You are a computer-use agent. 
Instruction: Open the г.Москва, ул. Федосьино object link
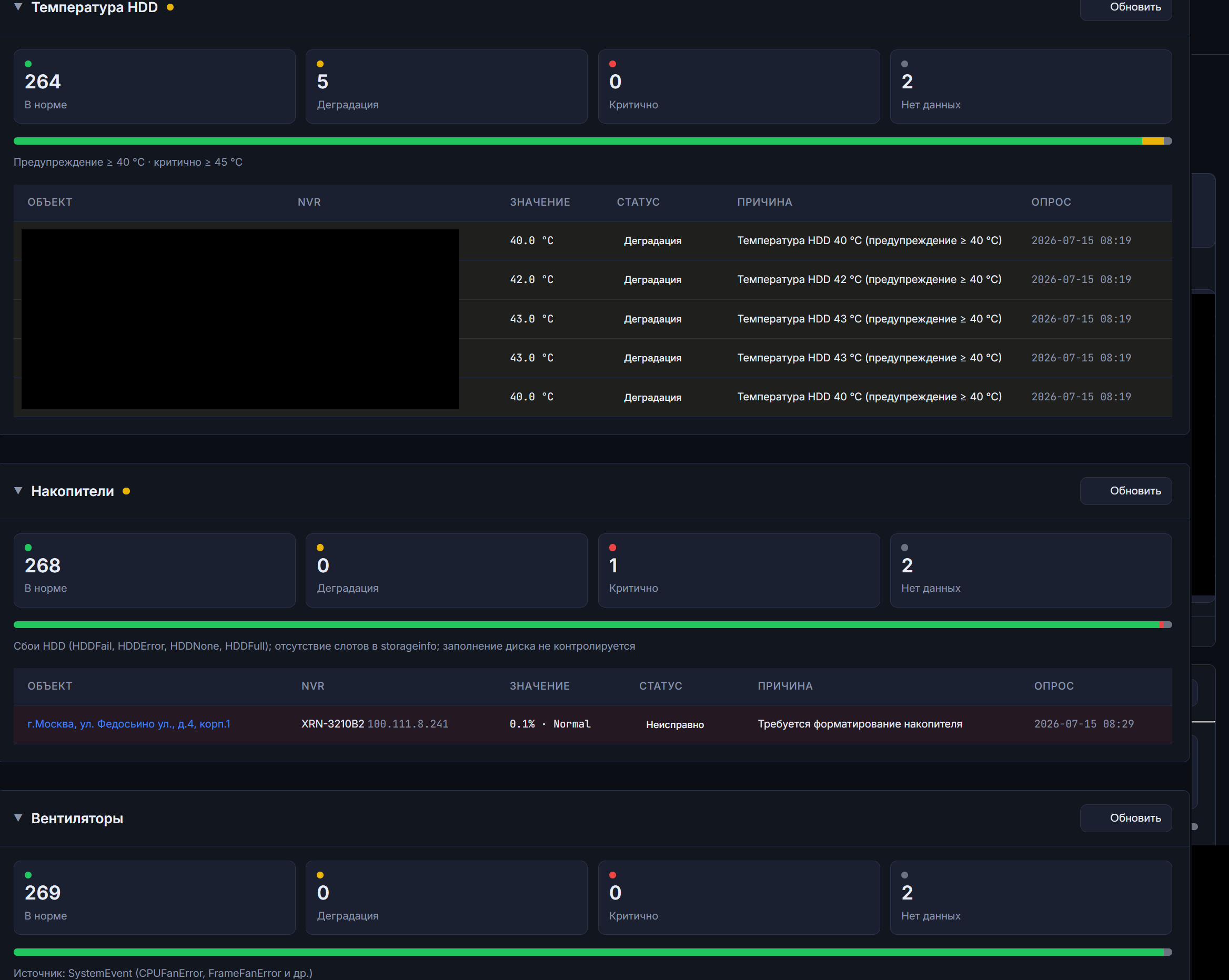(x=129, y=723)
